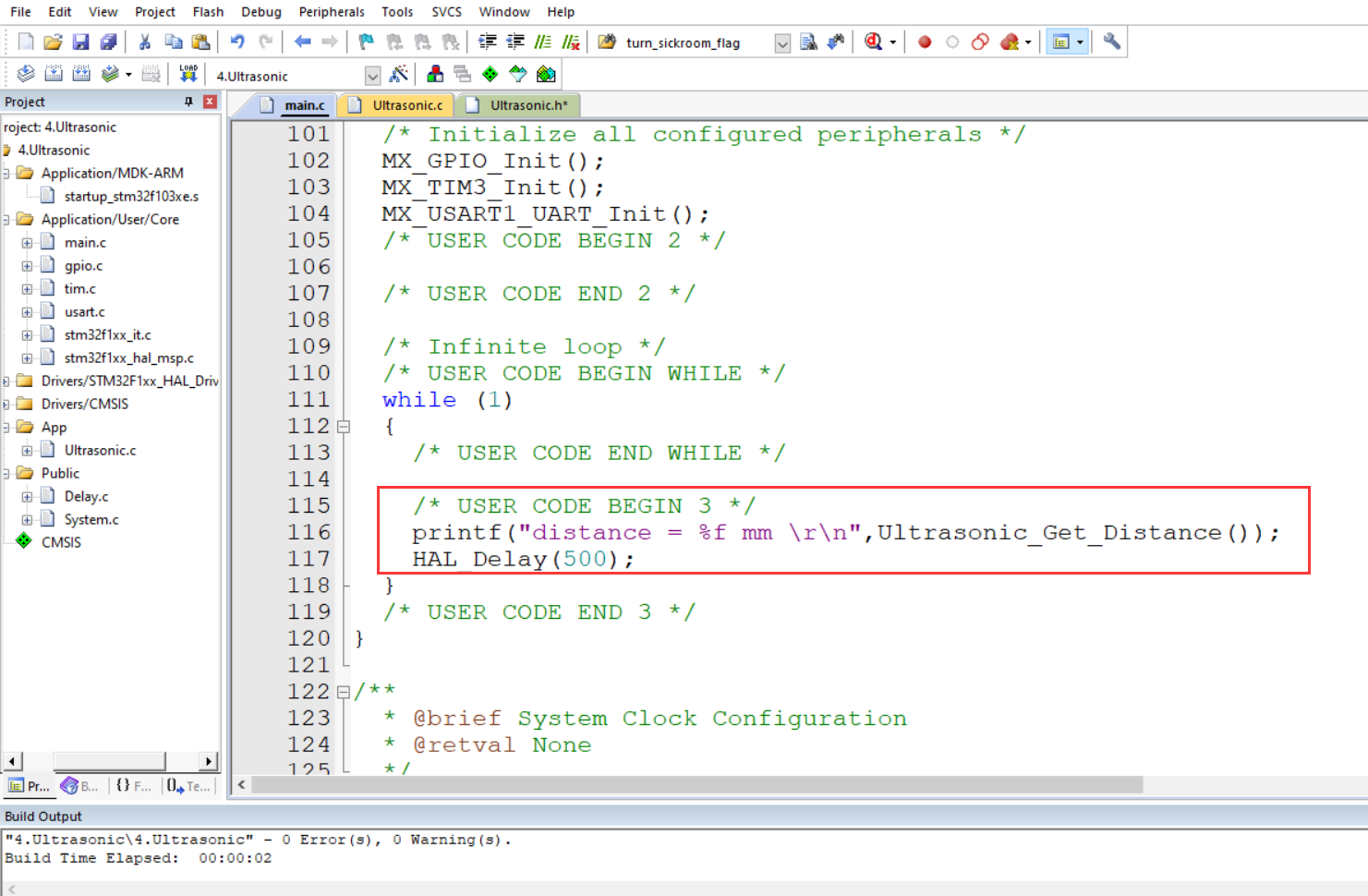Open the SVCS menu
This screenshot has height=896, width=1368.
tap(447, 12)
